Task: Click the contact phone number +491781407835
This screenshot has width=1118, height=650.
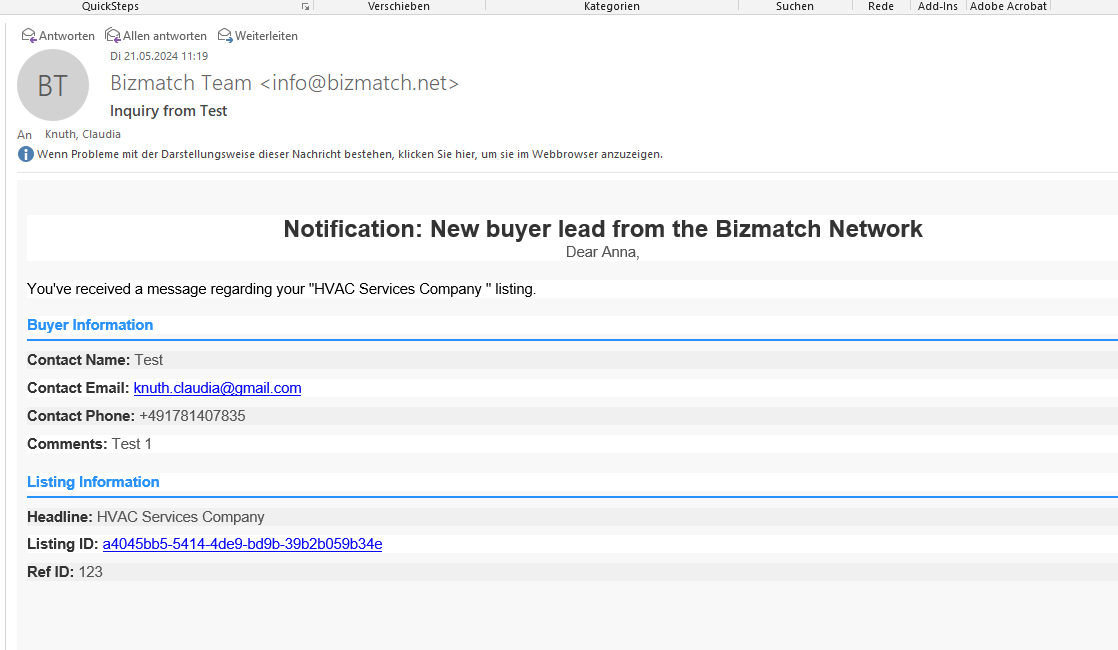Action: [x=192, y=416]
